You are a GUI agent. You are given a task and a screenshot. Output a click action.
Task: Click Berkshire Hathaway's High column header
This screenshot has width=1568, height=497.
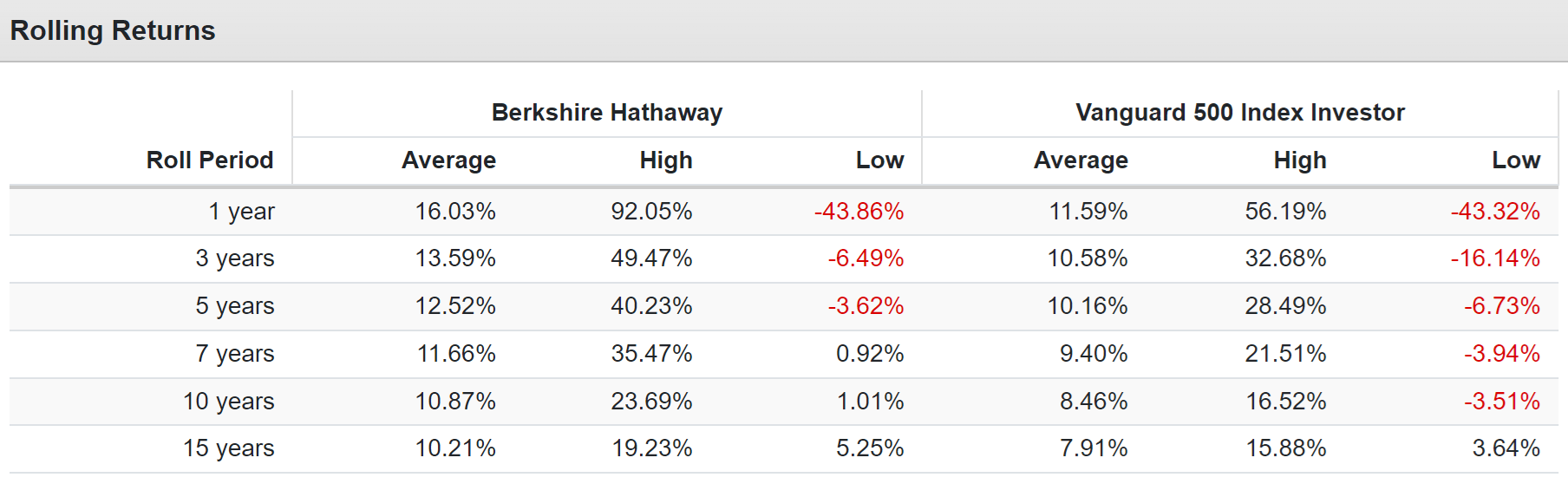click(665, 160)
